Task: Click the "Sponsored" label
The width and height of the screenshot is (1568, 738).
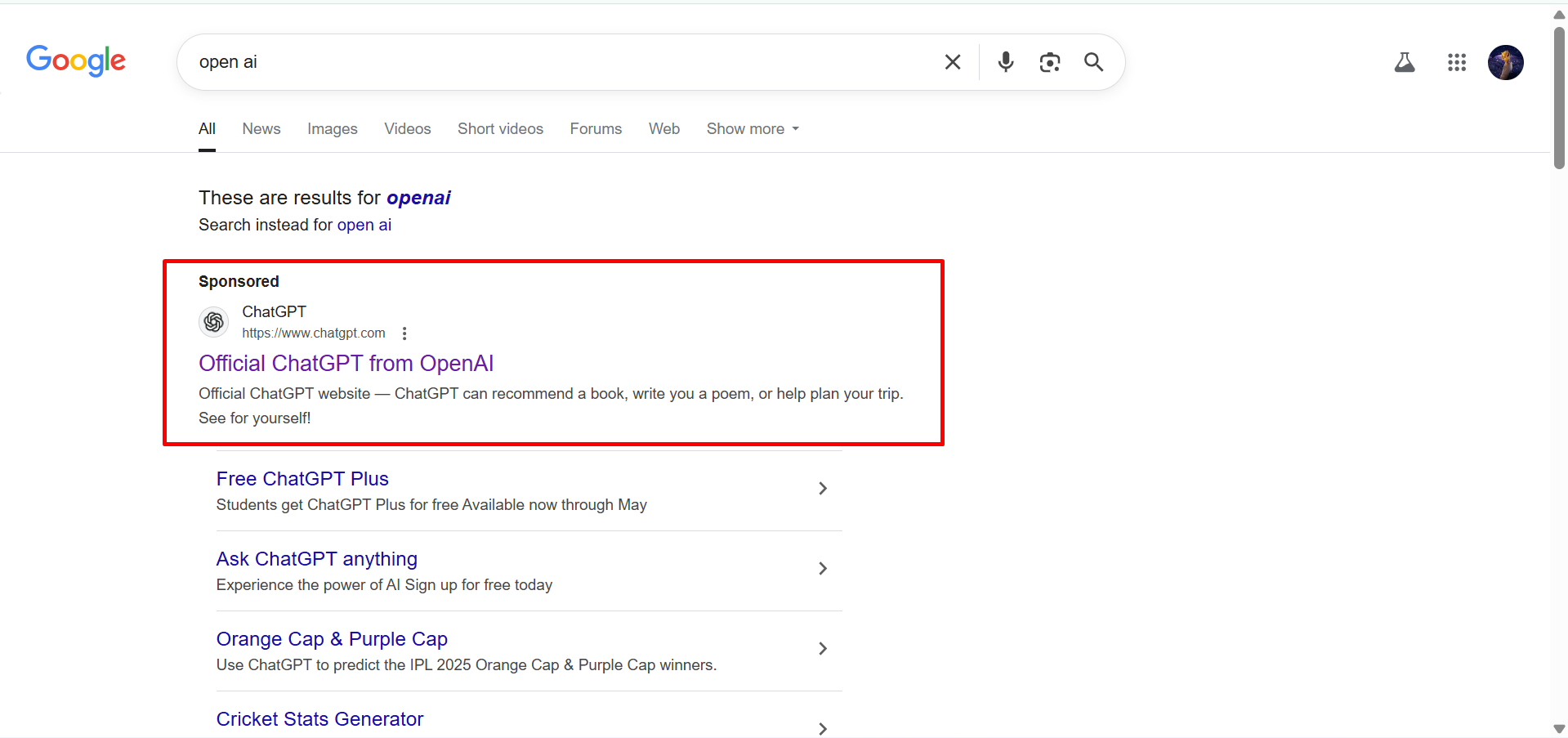Action: click(239, 282)
